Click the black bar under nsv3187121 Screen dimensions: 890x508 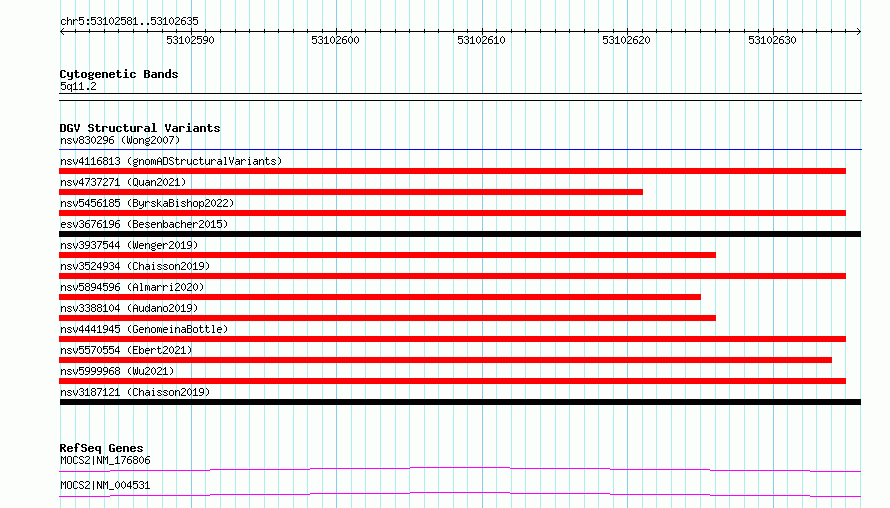[460, 402]
